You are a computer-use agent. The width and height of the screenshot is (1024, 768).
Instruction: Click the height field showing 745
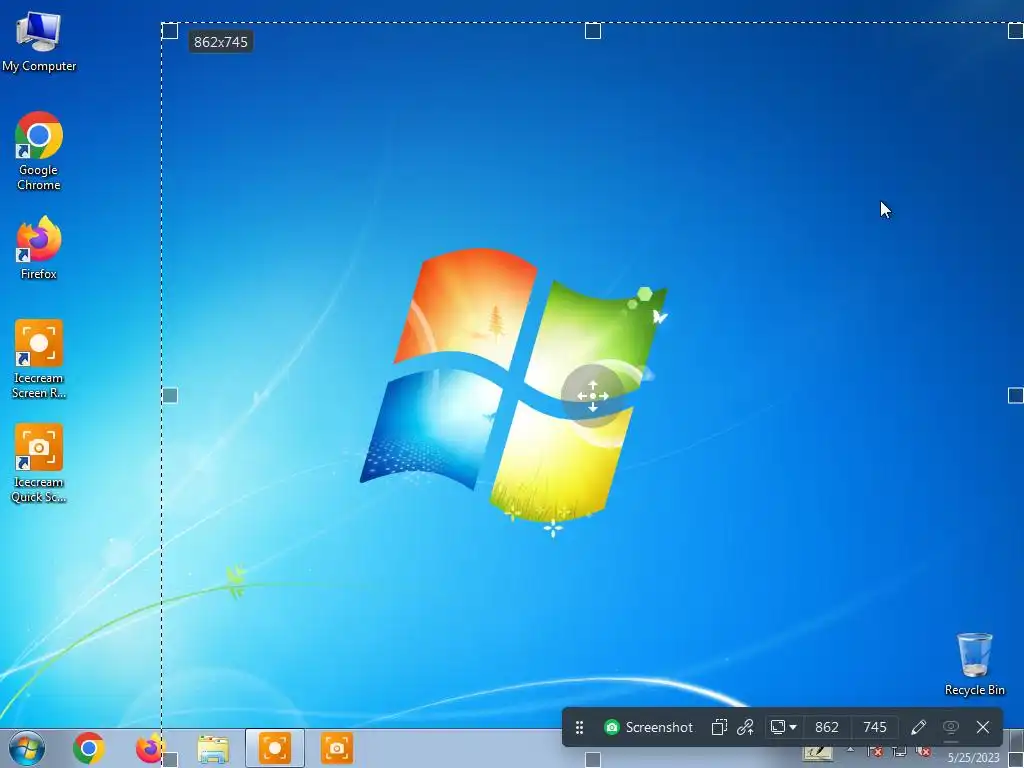(874, 727)
